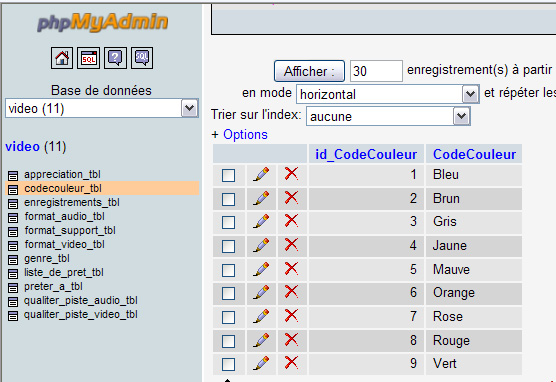This screenshot has height=382, width=556.
Task: Open table genre_tbl
Action: tap(47, 258)
